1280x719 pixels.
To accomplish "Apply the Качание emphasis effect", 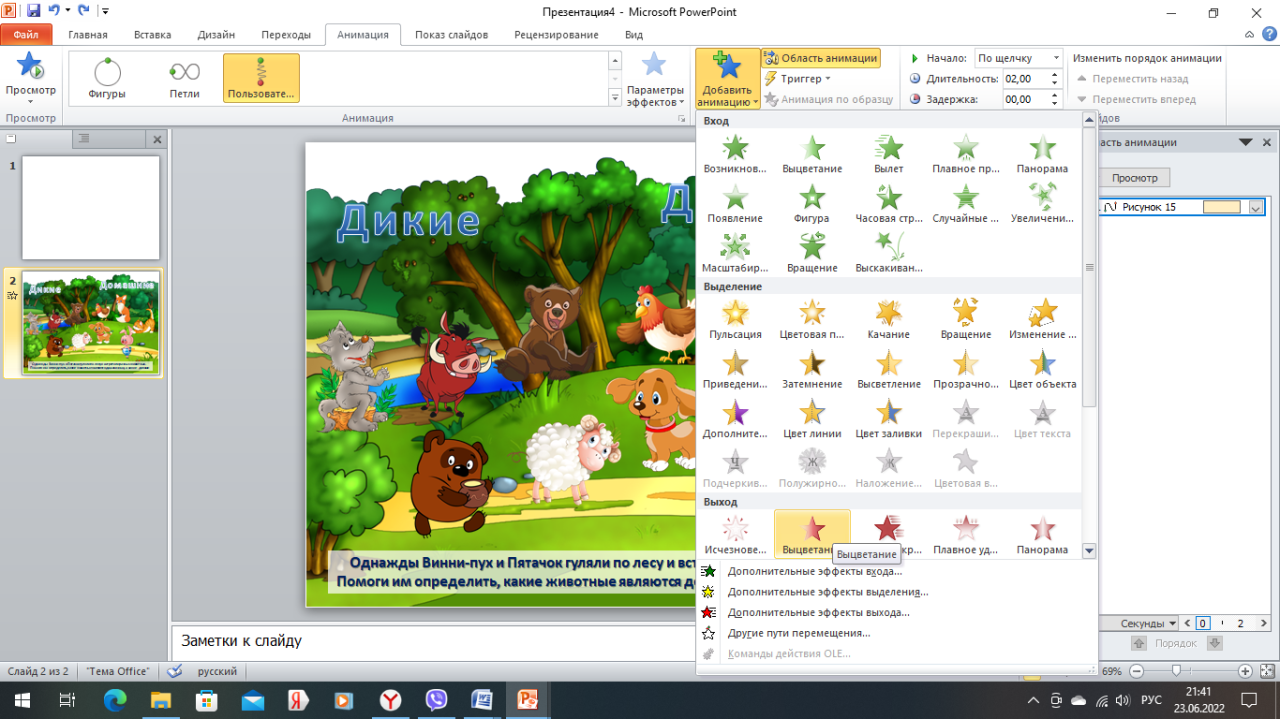I will [x=889, y=319].
